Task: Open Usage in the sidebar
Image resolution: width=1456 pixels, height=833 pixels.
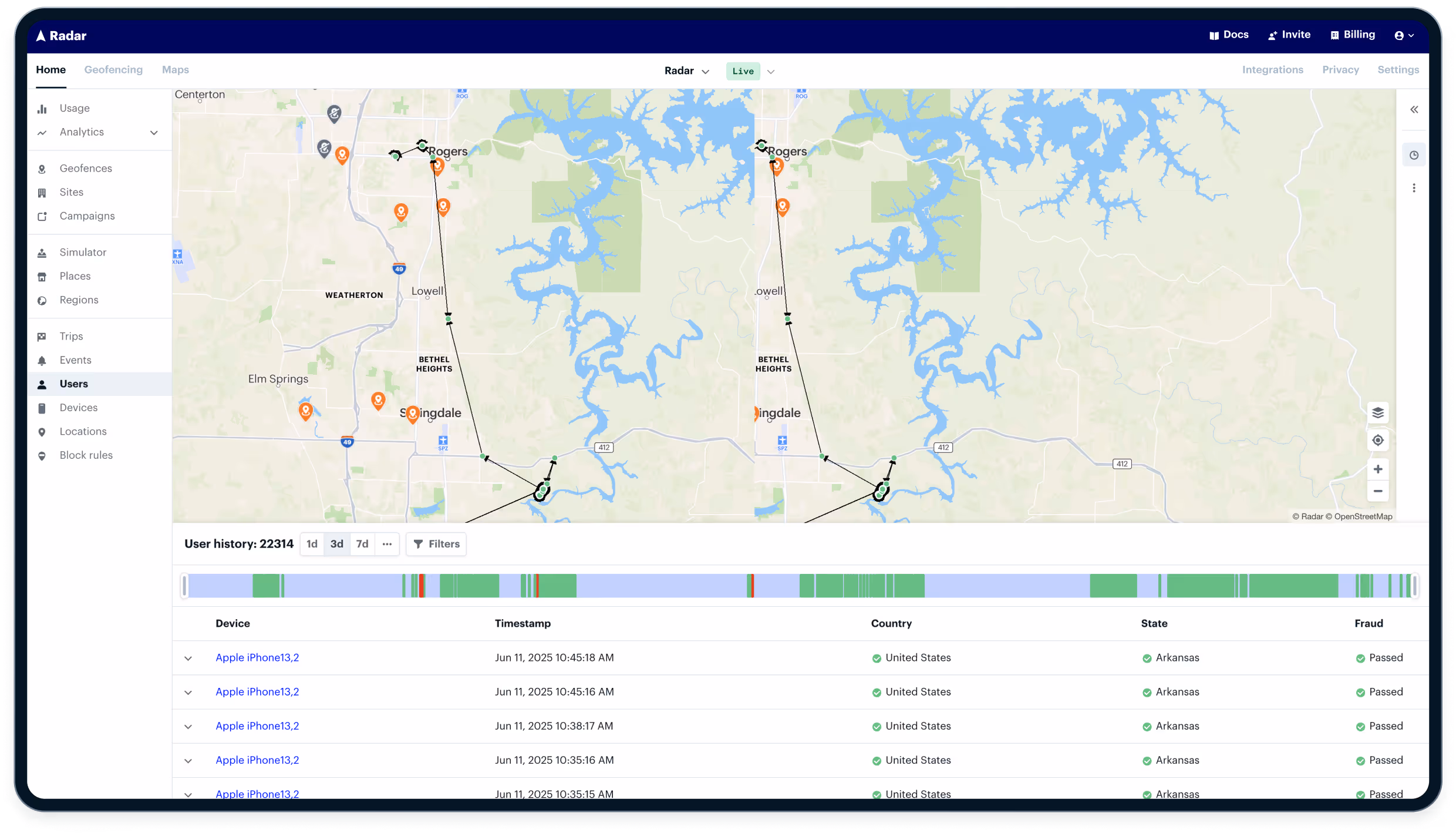Action: click(74, 108)
